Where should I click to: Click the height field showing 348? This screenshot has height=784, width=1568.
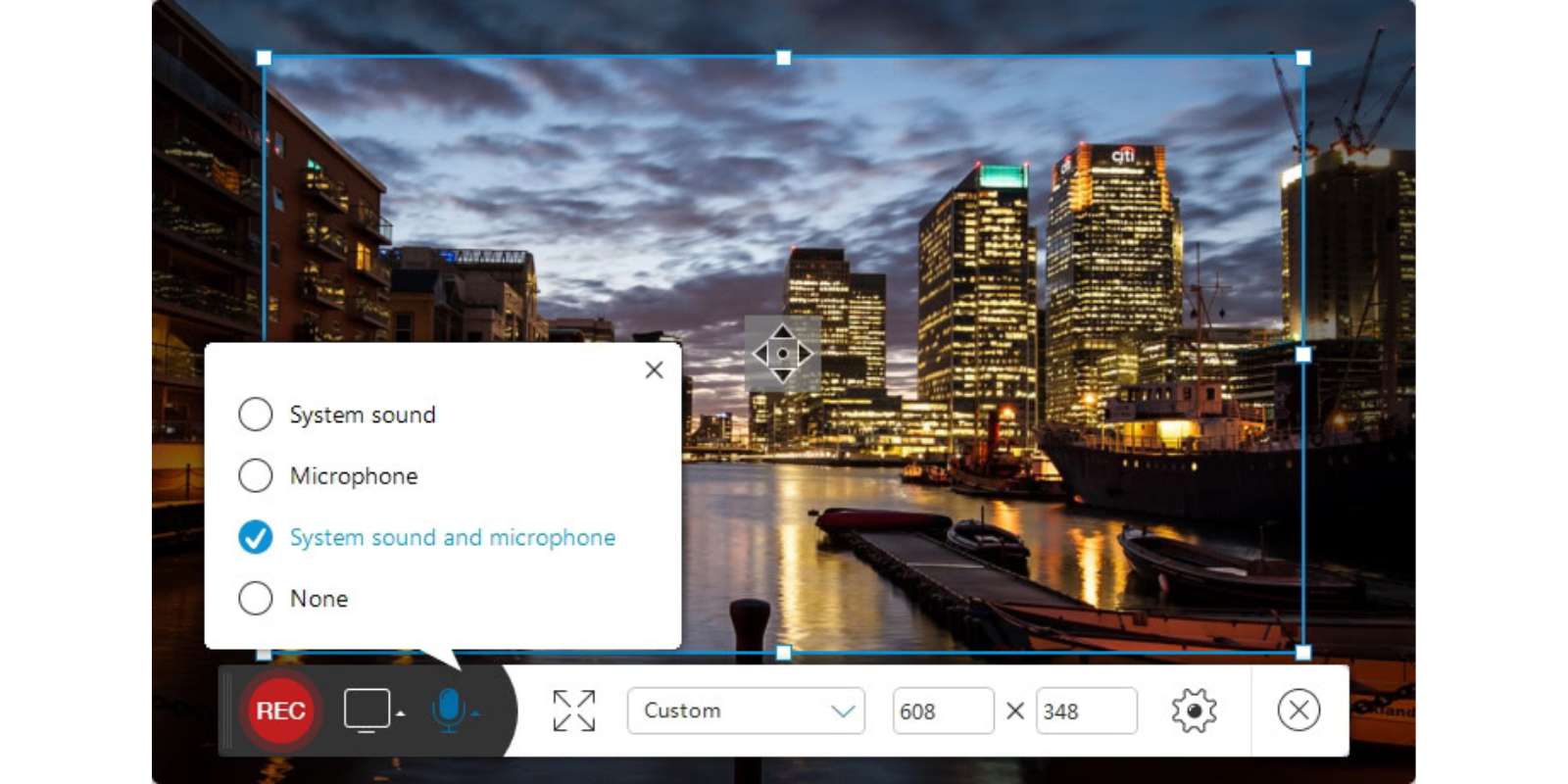(x=1085, y=710)
